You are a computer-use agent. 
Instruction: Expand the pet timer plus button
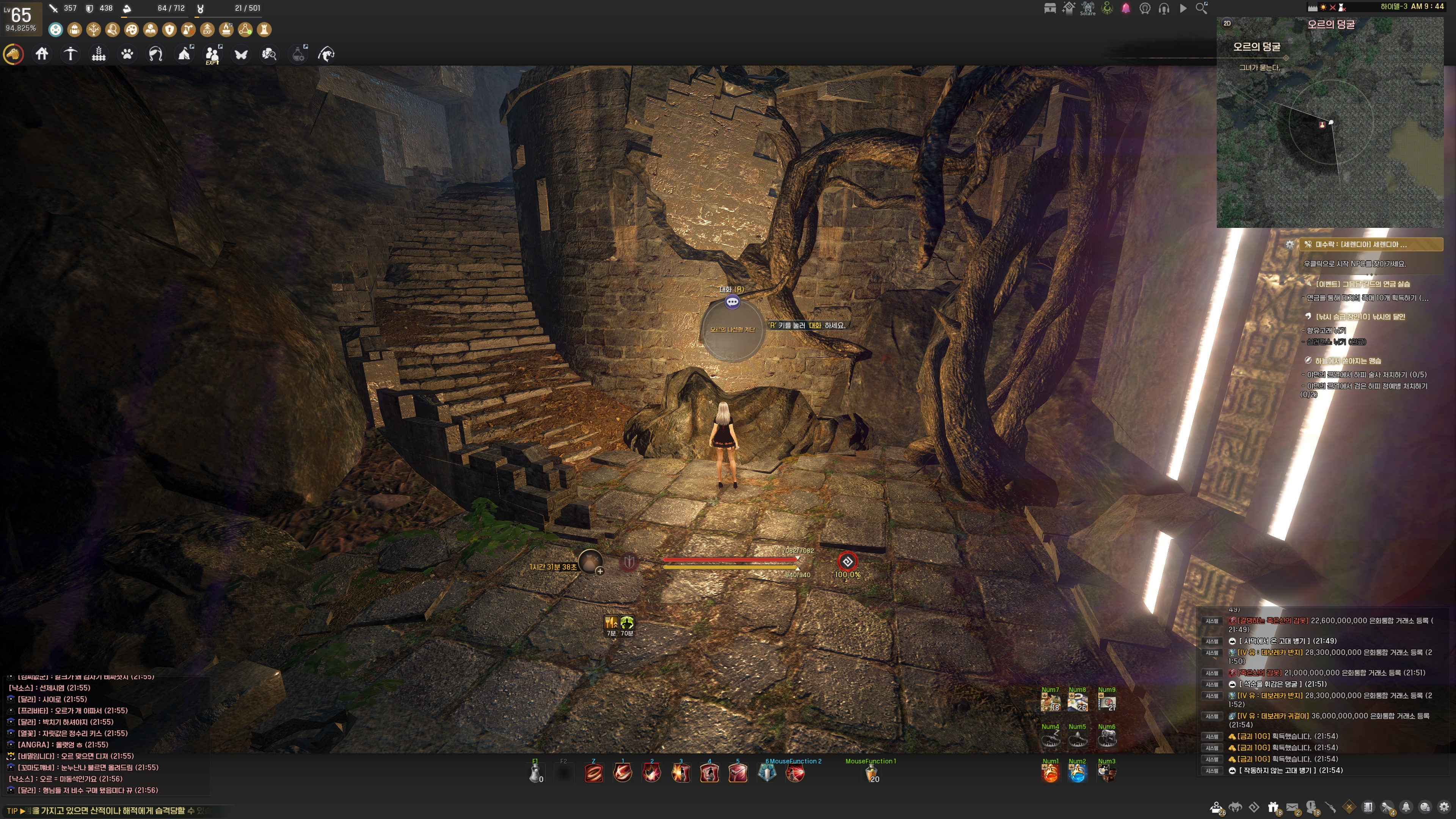[x=600, y=571]
